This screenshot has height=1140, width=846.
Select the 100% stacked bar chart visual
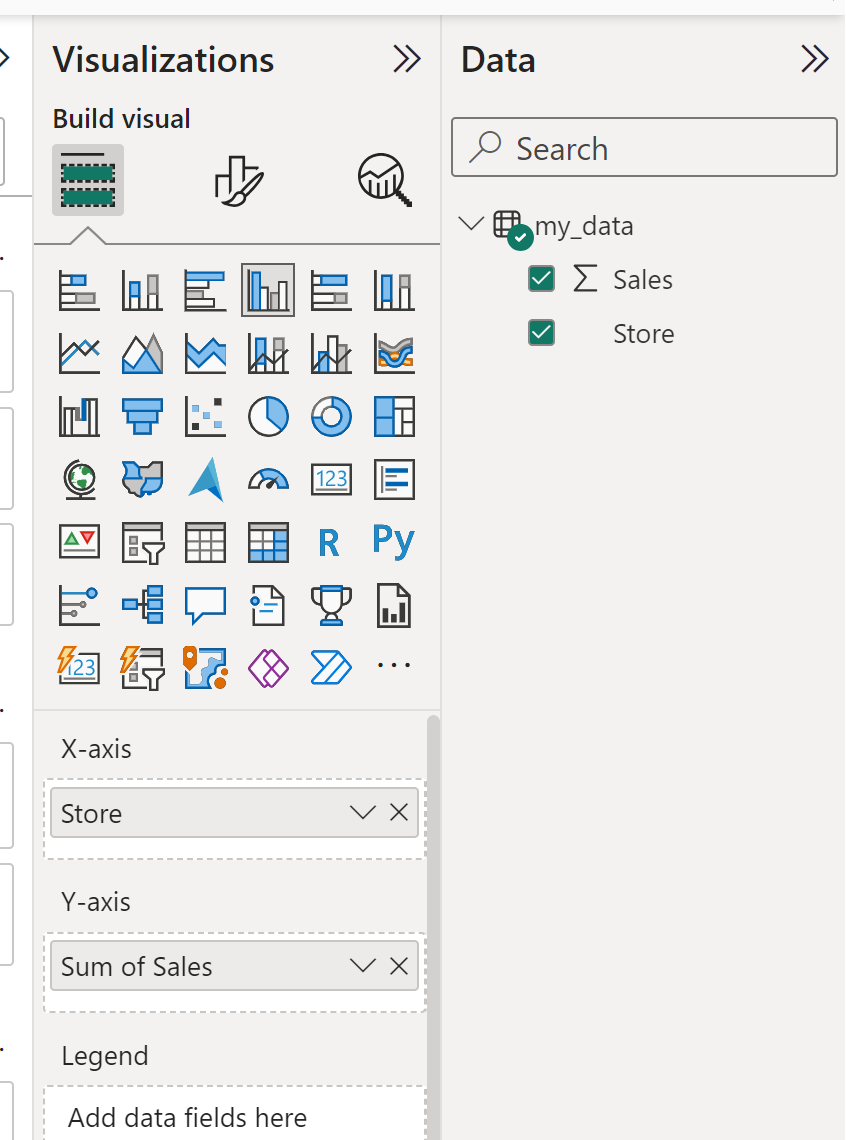(331, 291)
